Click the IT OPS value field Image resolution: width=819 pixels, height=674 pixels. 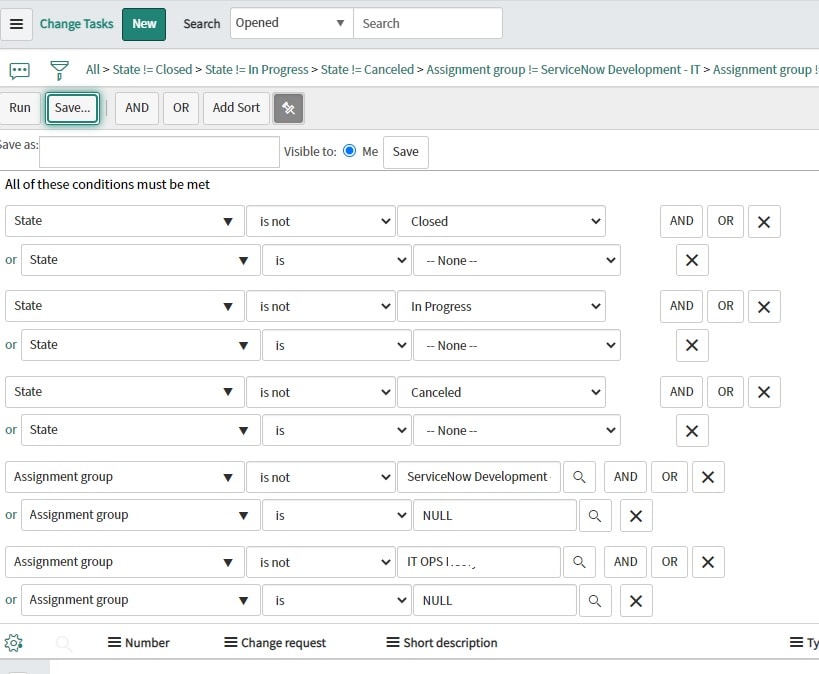479,562
